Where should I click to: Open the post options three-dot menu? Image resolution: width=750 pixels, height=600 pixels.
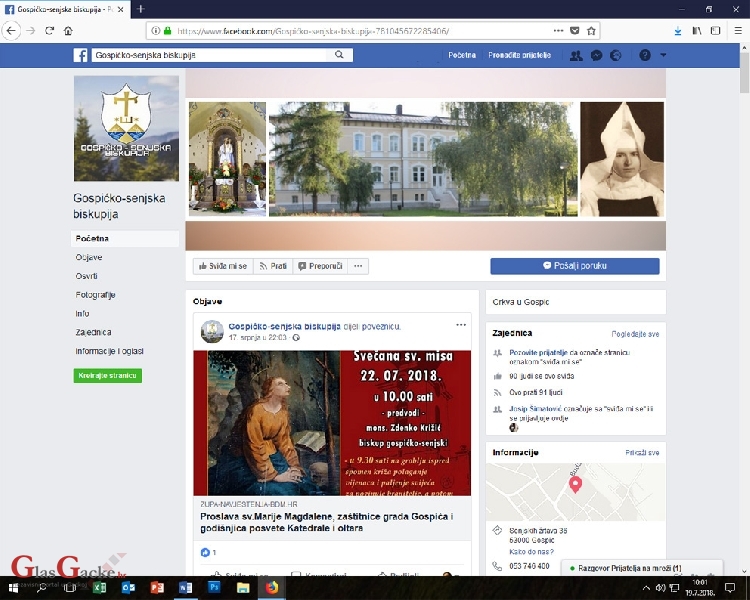[x=461, y=325]
